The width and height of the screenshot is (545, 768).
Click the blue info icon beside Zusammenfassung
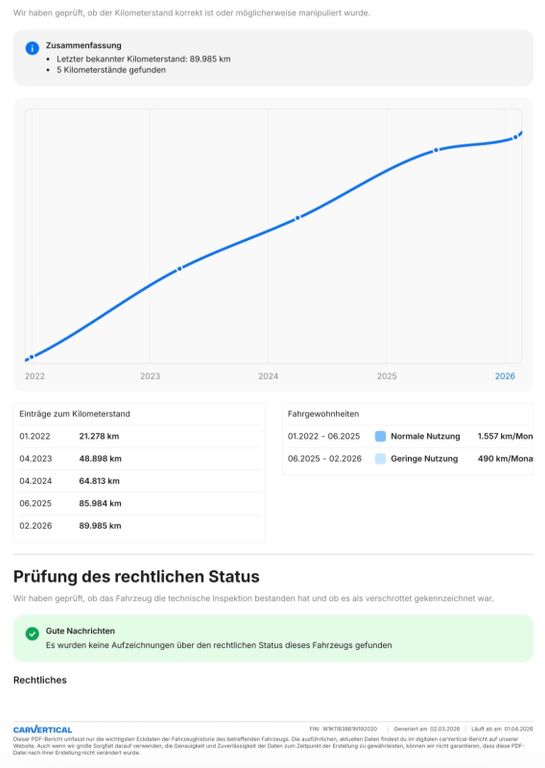coord(32,48)
